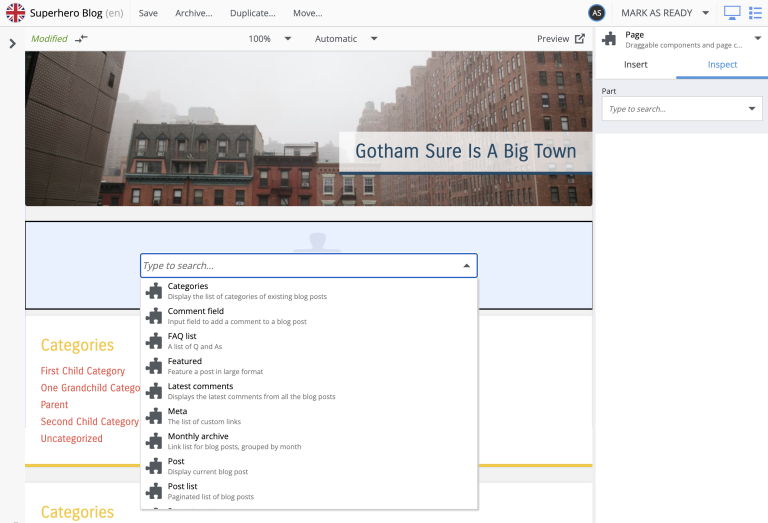This screenshot has height=523, width=768.
Task: Open the Preview external link icon
Action: (x=579, y=39)
